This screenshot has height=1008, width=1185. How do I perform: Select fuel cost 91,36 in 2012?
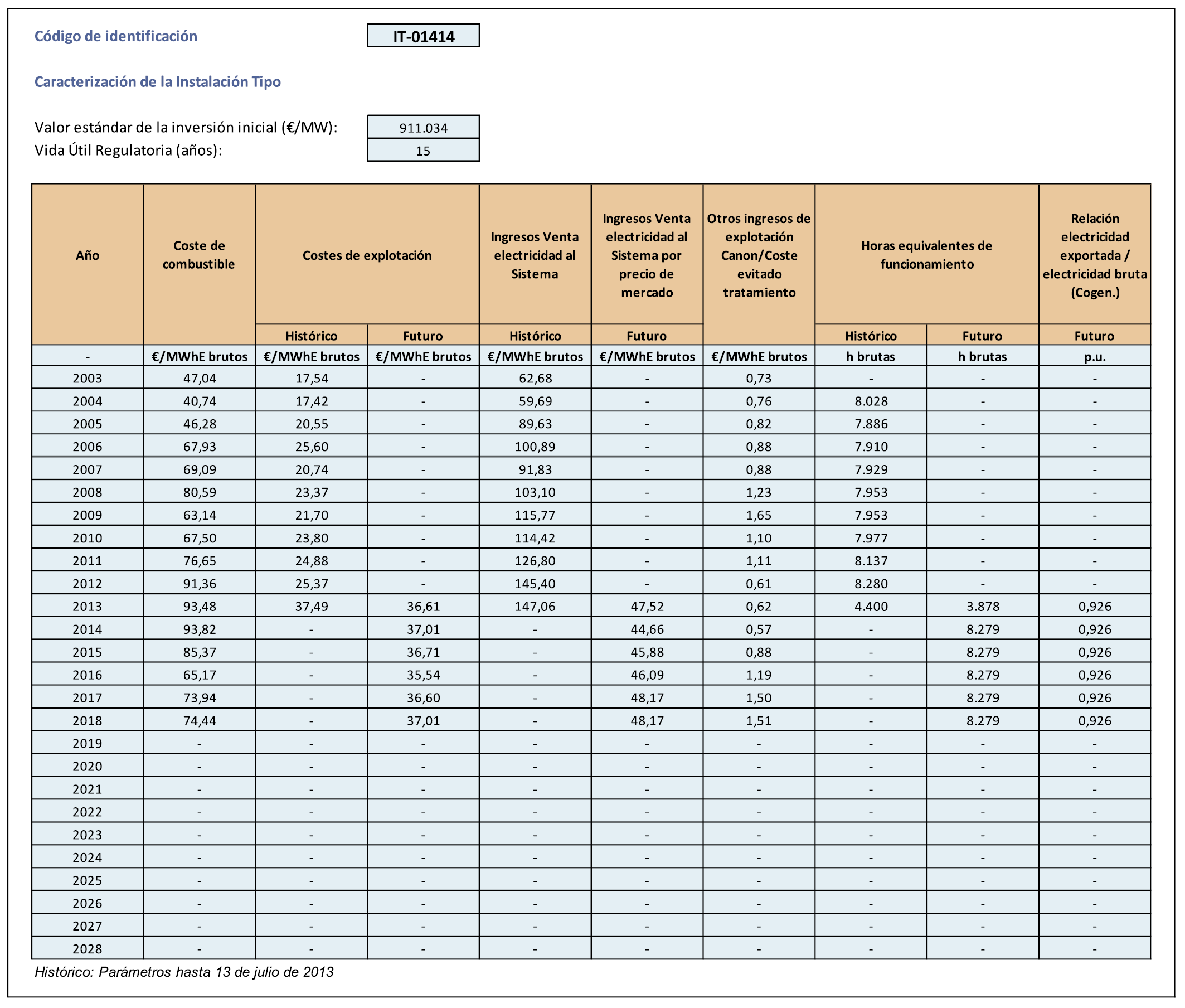[200, 584]
